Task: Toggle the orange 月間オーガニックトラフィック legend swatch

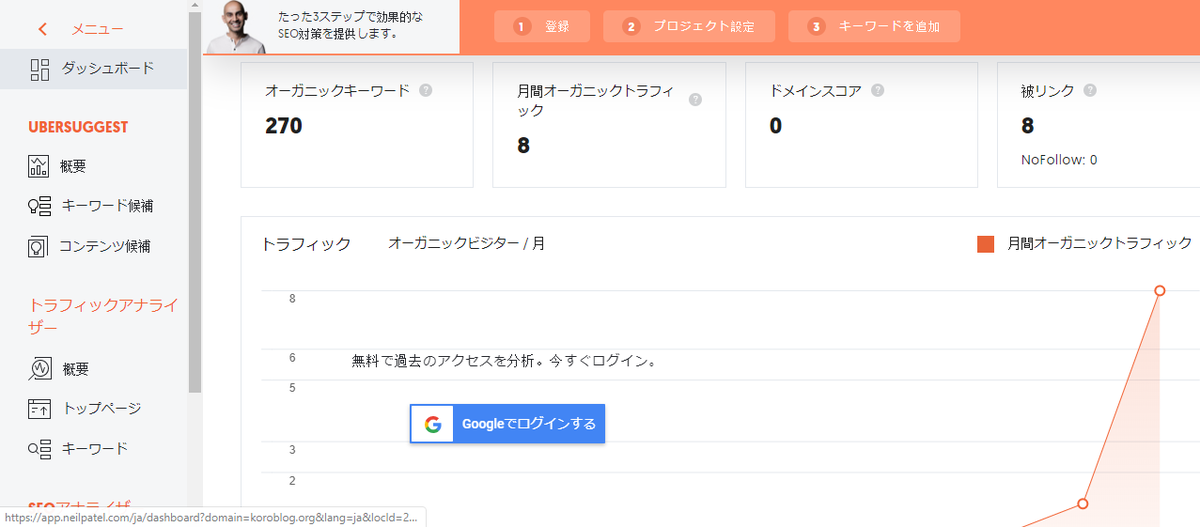Action: [x=986, y=243]
